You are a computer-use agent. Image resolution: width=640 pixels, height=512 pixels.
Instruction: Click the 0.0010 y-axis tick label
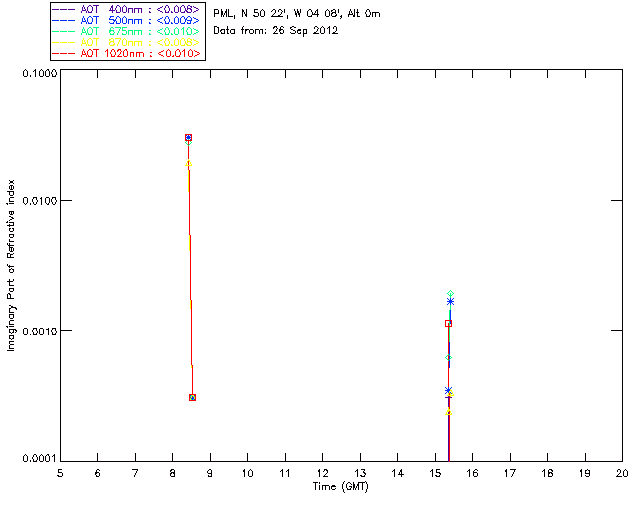[40, 331]
